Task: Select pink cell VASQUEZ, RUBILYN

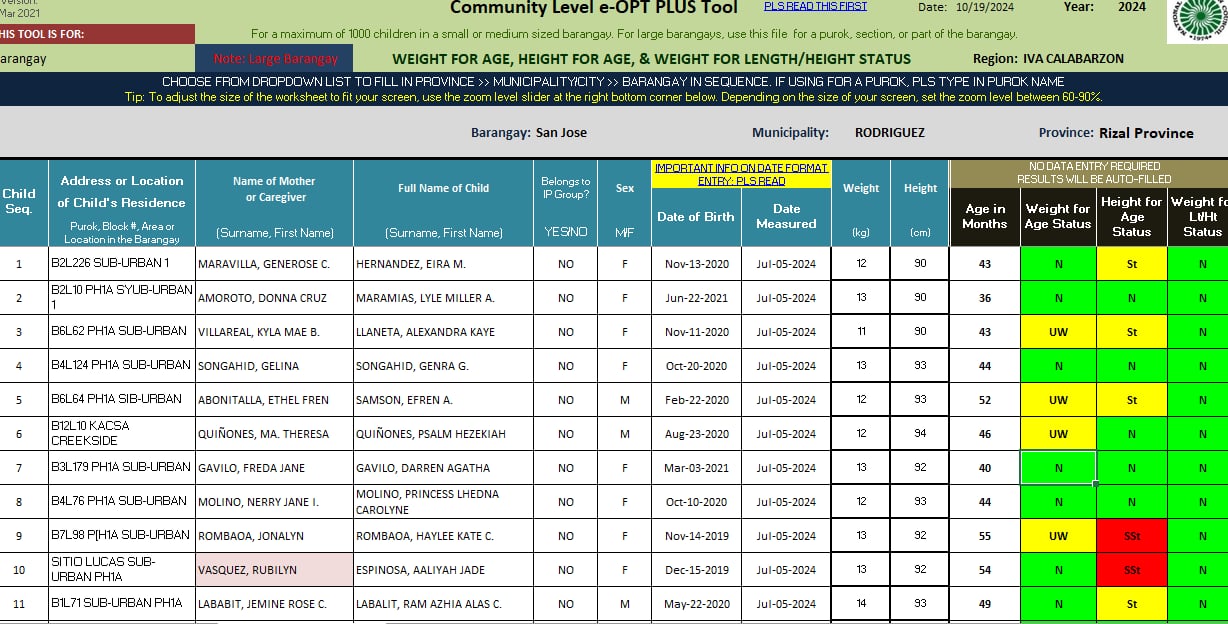Action: click(x=275, y=570)
